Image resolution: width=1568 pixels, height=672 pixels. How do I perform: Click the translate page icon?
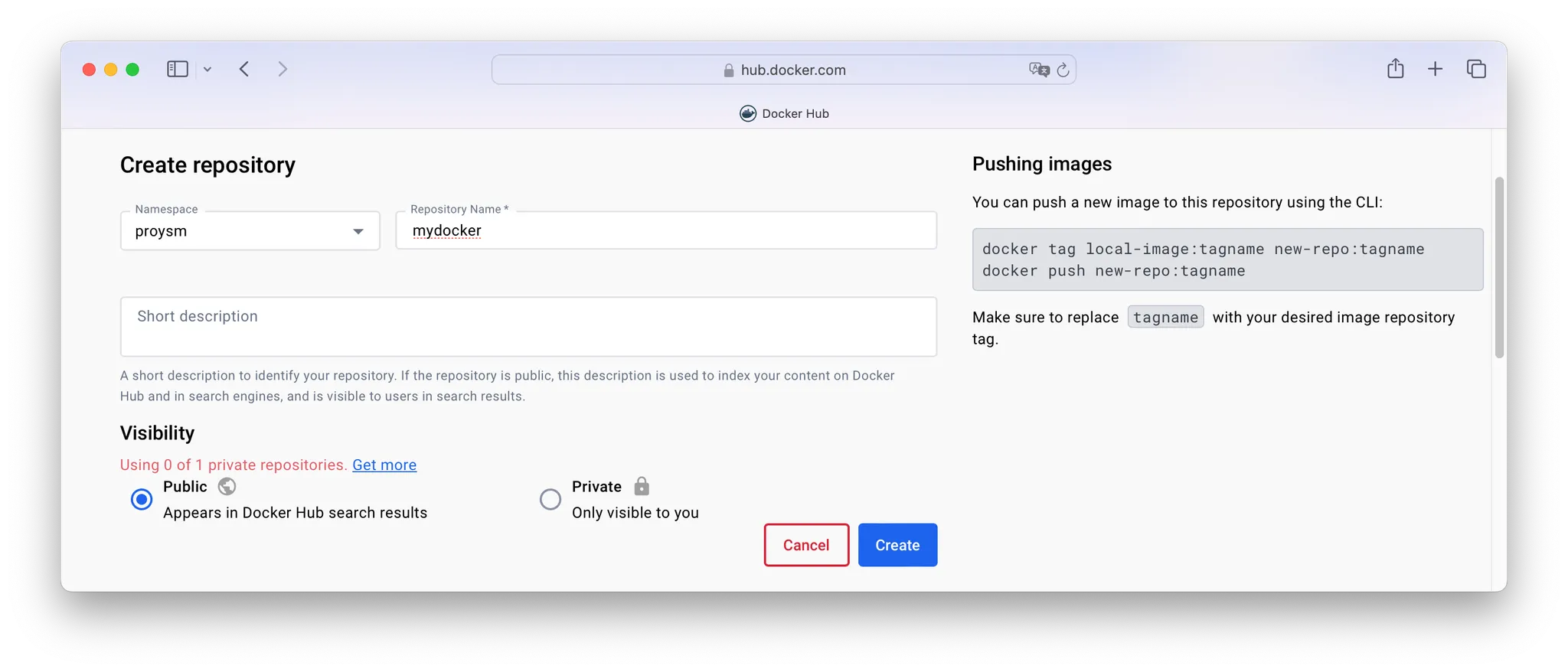[x=1039, y=70]
